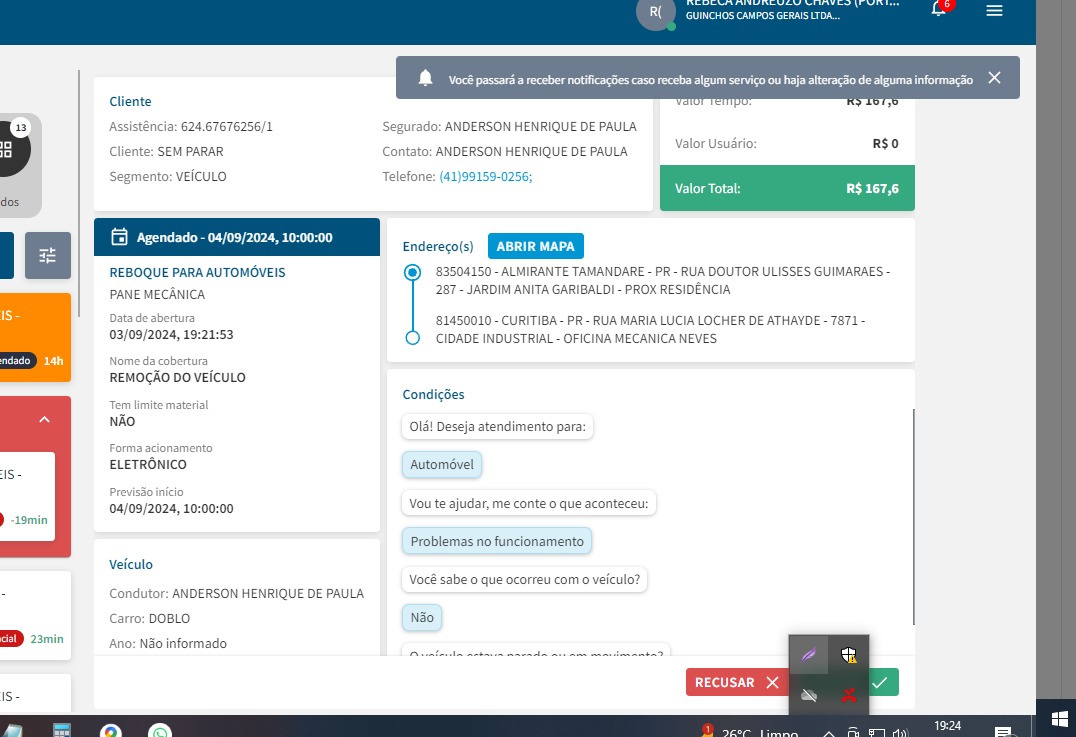Open the Calculator app on the taskbar
Screen dimensions: 1076x737
[x=62, y=730]
